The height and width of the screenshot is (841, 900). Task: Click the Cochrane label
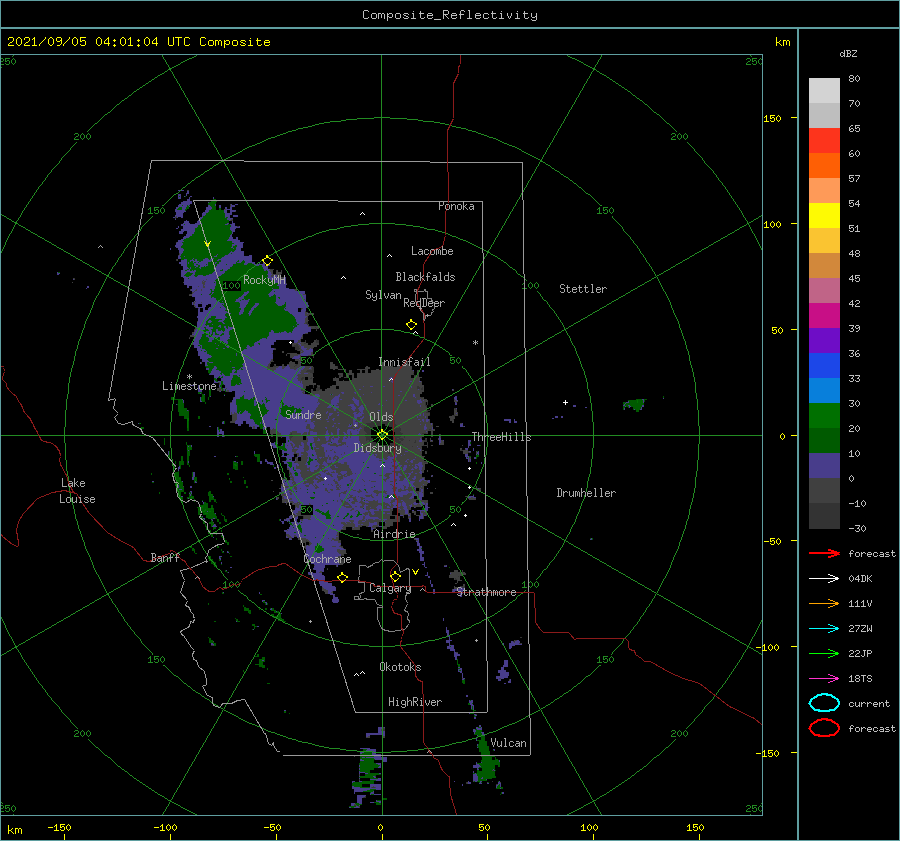coord(327,559)
